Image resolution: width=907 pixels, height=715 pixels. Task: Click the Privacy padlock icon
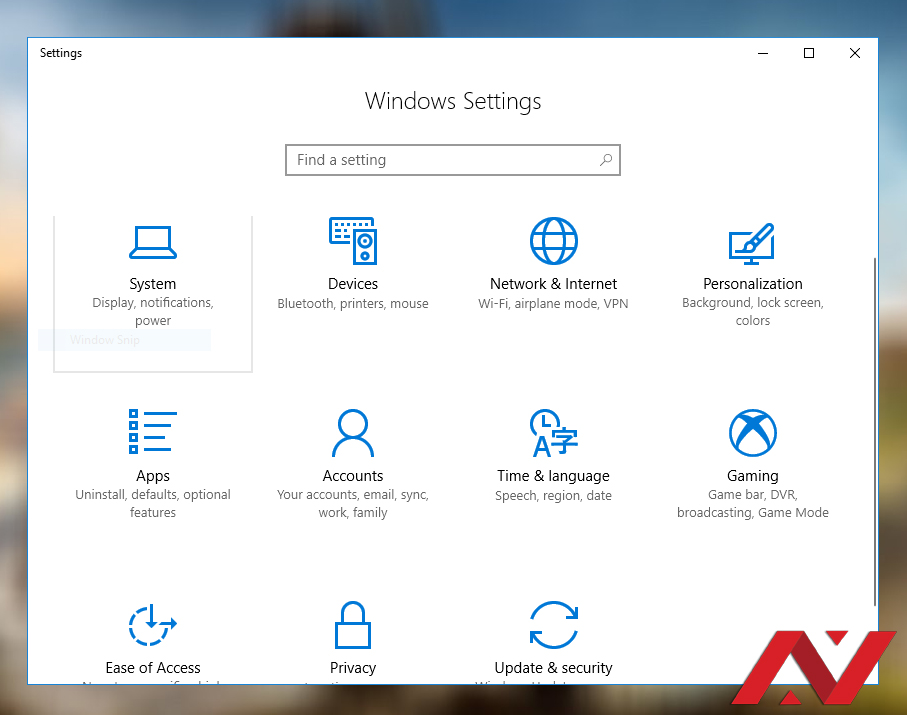[352, 625]
